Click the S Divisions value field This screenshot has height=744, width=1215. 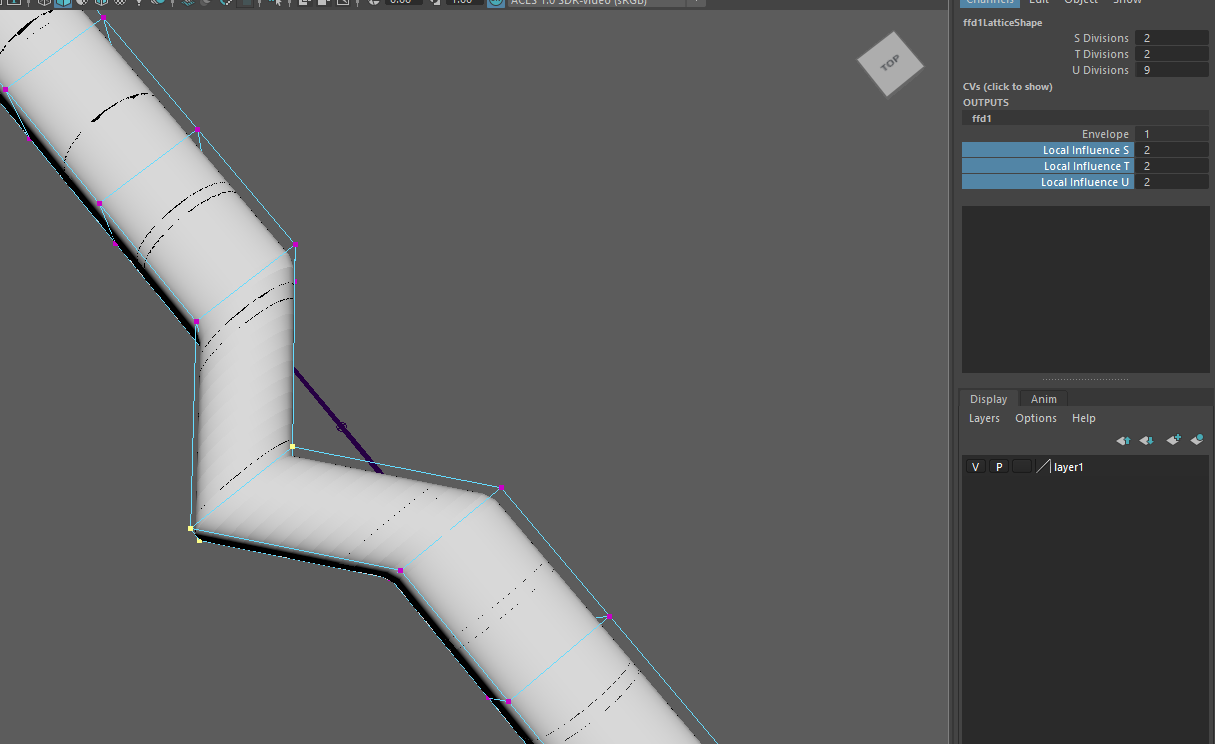pos(1171,38)
